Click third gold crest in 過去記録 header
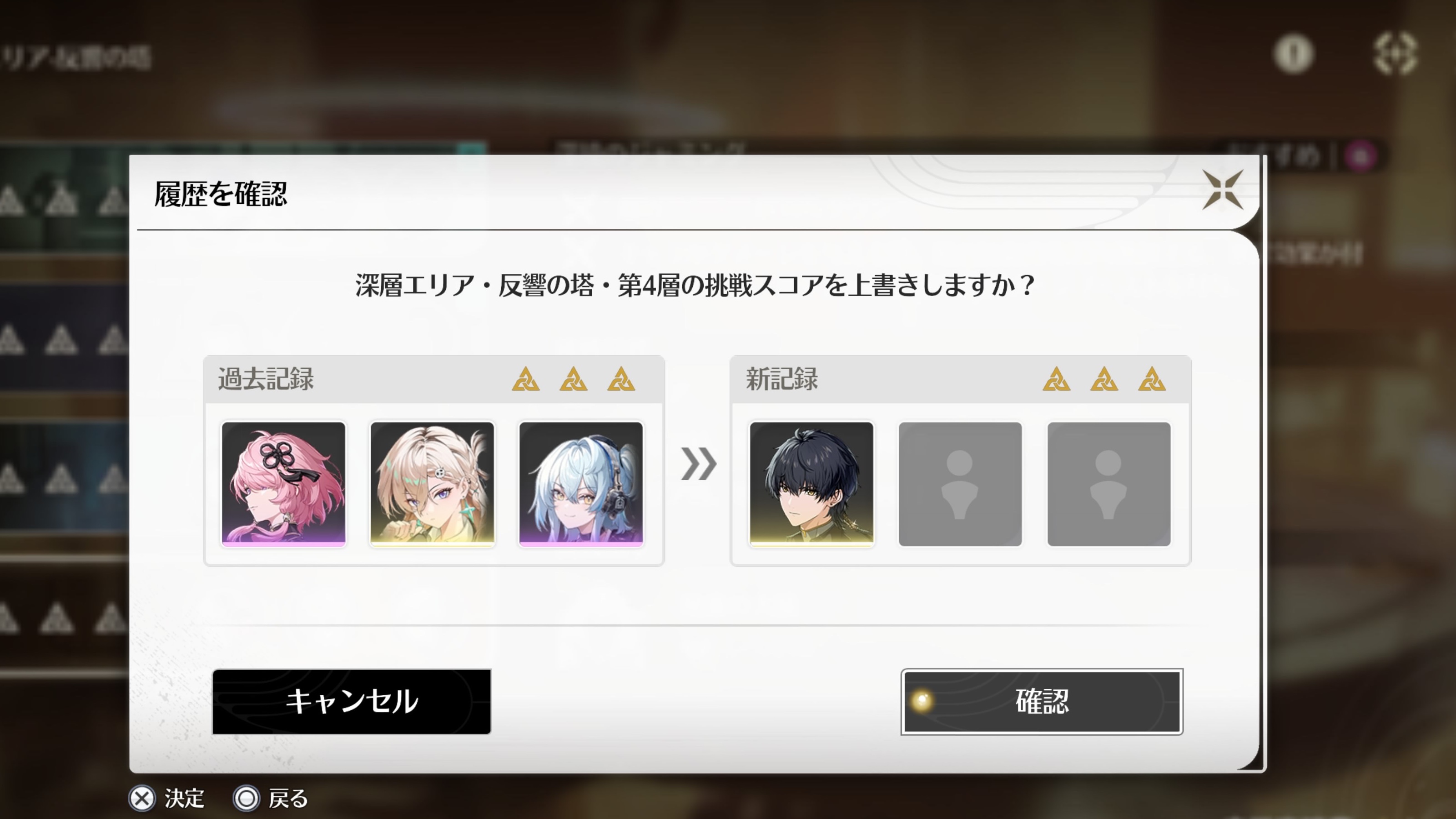Screen dimensions: 1456x819 pyautogui.click(x=621, y=379)
